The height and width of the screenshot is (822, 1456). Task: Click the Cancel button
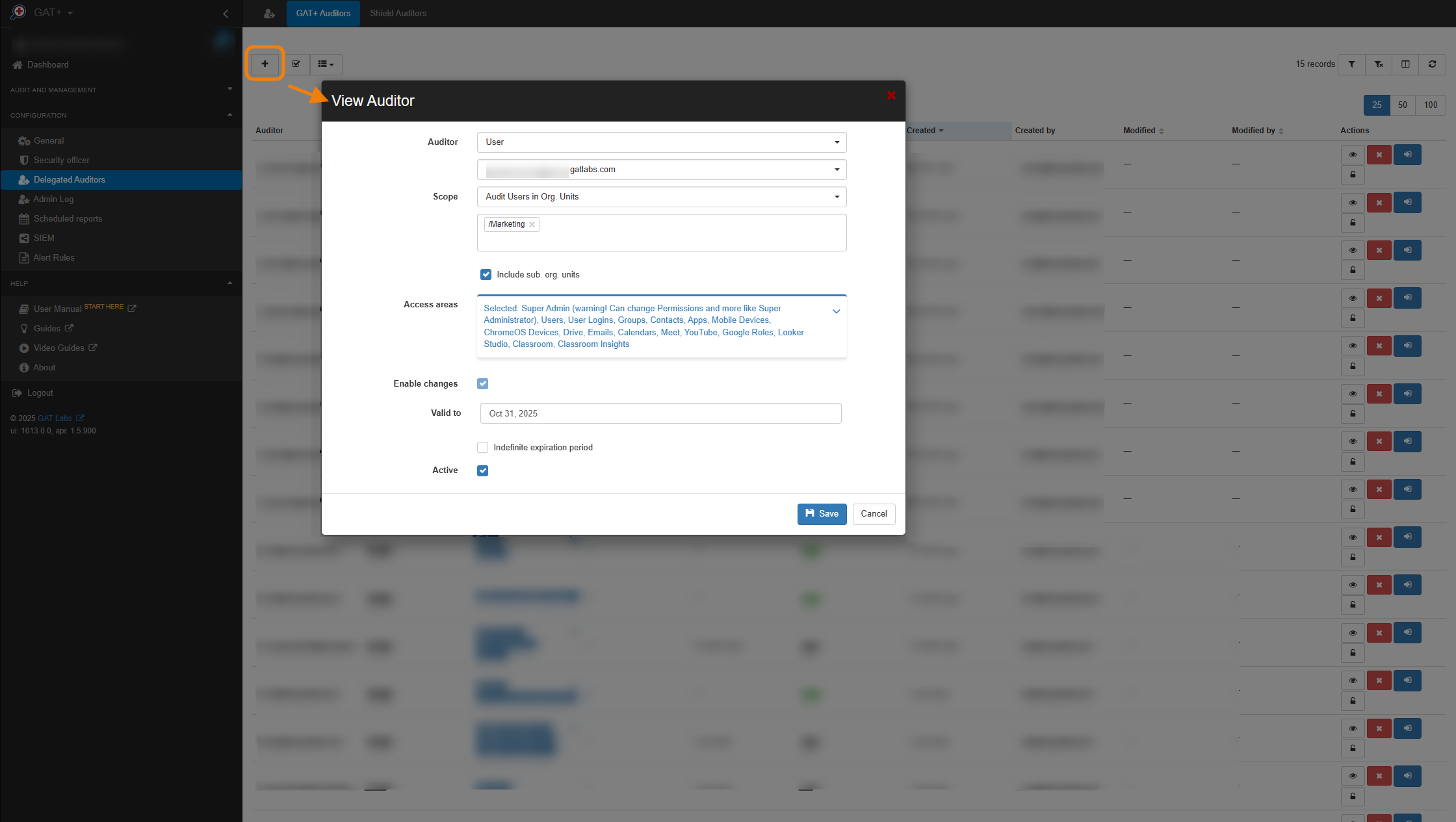click(x=873, y=513)
